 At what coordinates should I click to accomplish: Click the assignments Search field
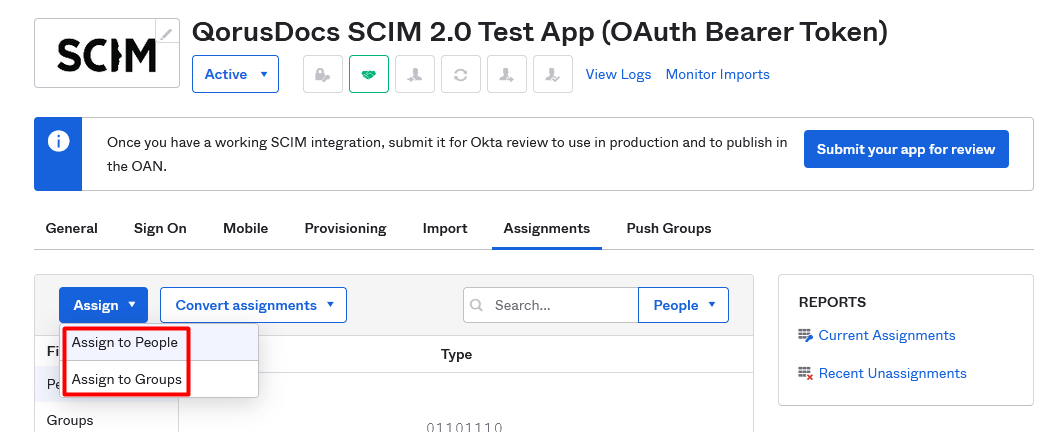[551, 305]
